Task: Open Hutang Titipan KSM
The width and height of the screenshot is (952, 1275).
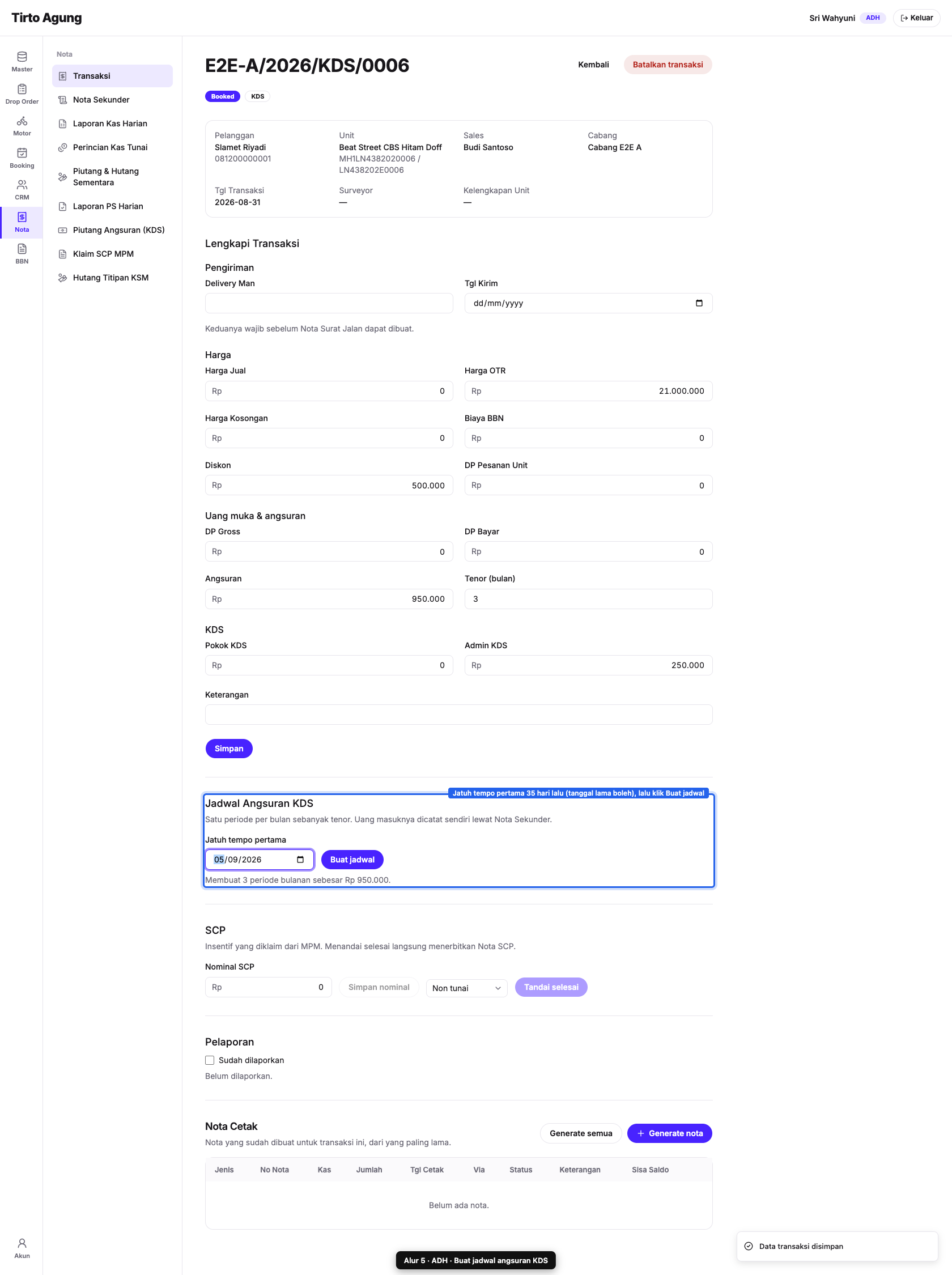Action: pyautogui.click(x=112, y=278)
